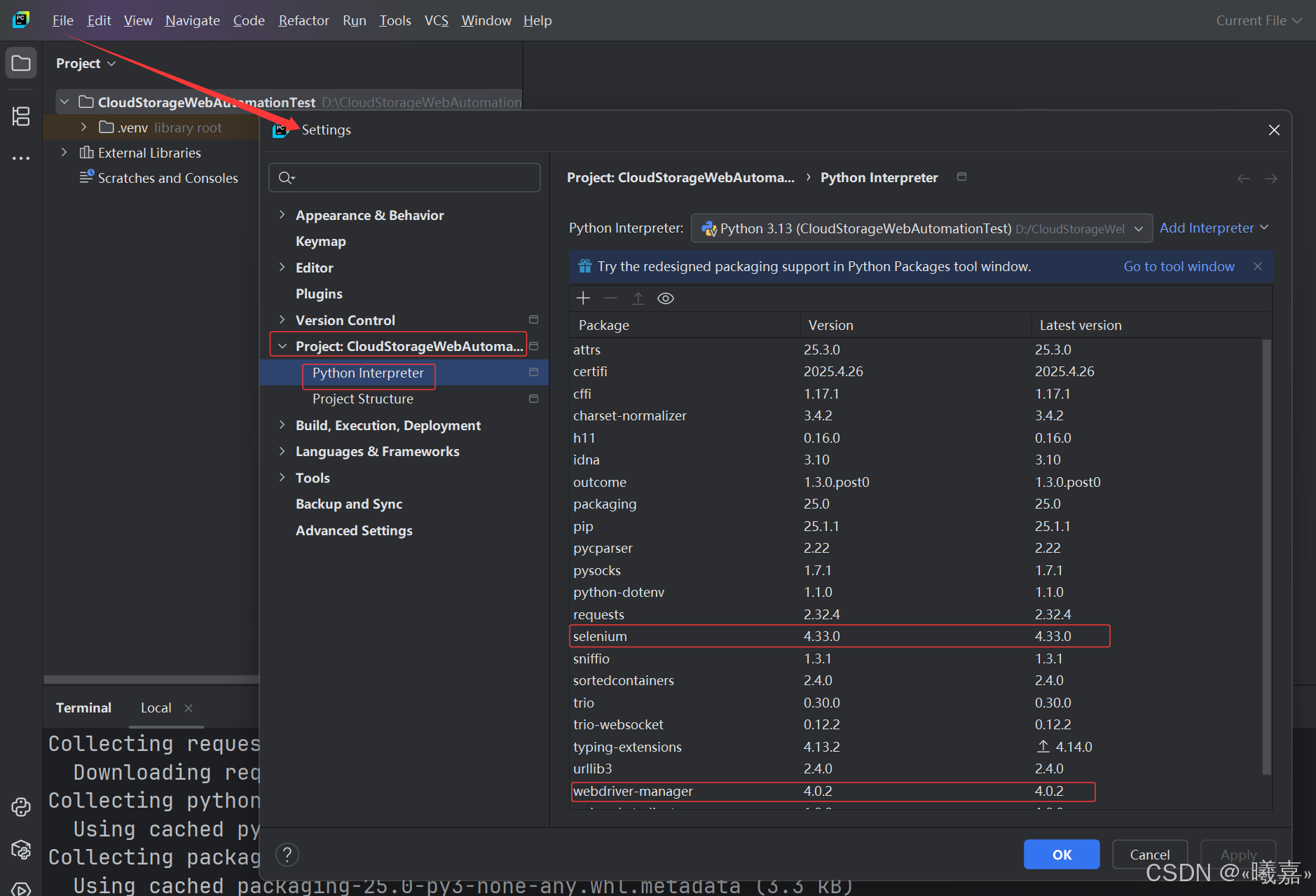The width and height of the screenshot is (1316, 896).
Task: Show more tool windows ellipsis
Action: pyautogui.click(x=21, y=158)
